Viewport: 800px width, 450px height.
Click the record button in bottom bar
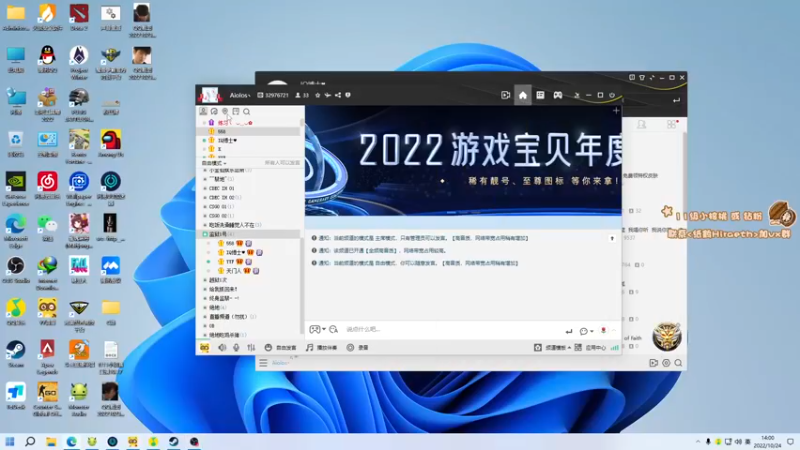pos(357,347)
